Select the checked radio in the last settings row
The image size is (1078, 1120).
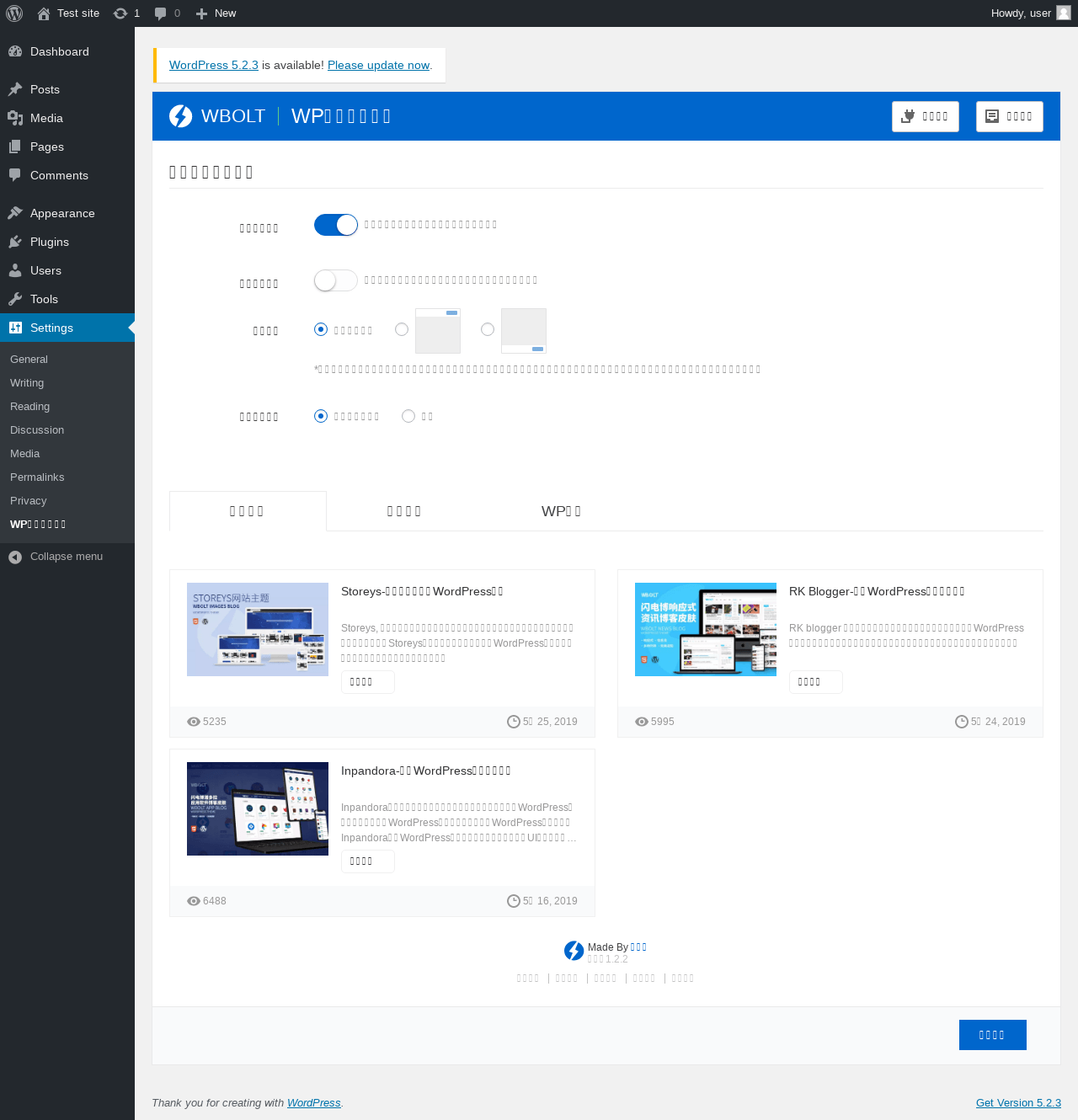321,416
